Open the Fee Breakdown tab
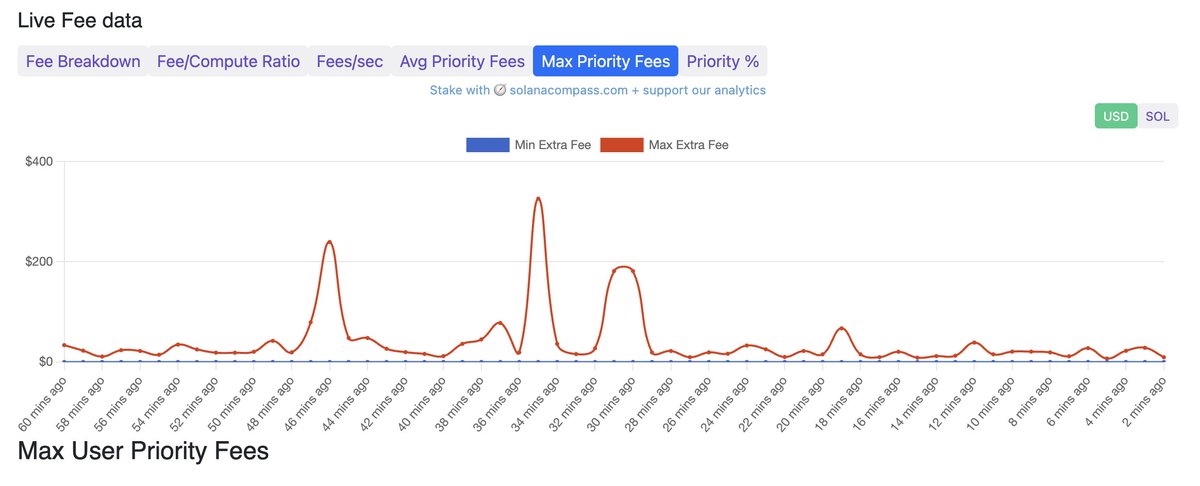1200x486 pixels. 83,61
